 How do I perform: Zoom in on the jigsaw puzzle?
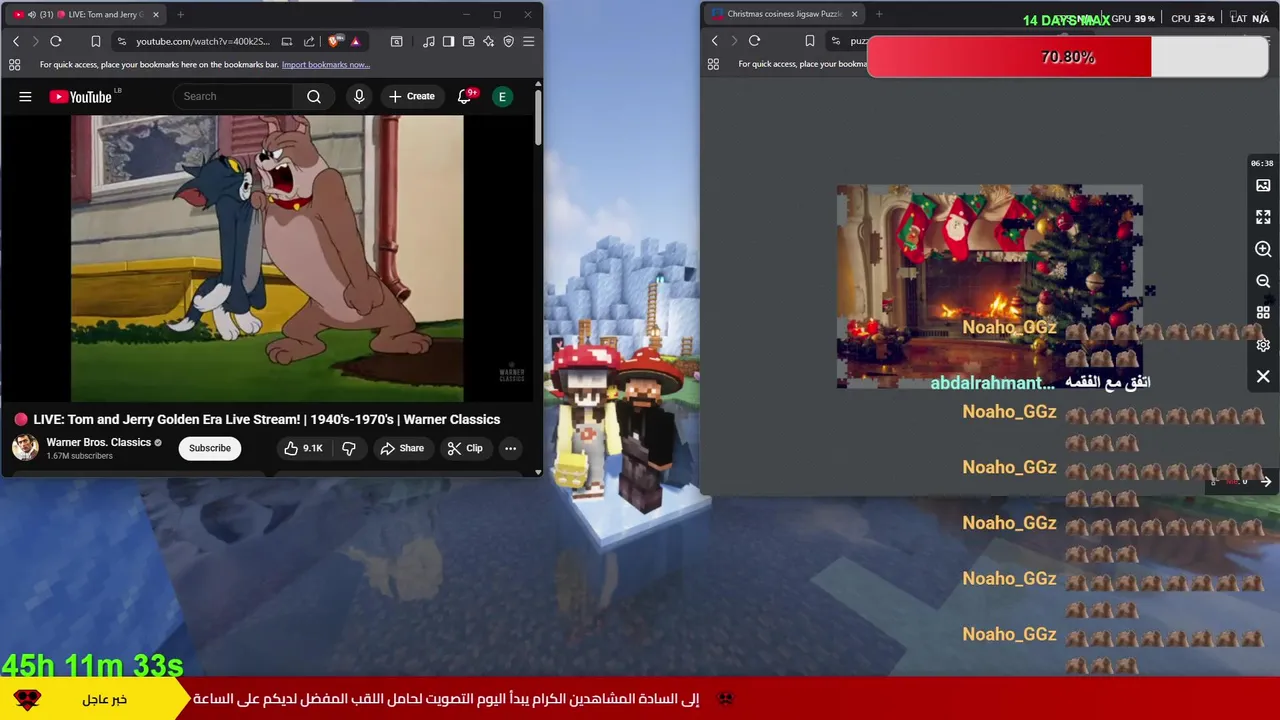[1263, 249]
